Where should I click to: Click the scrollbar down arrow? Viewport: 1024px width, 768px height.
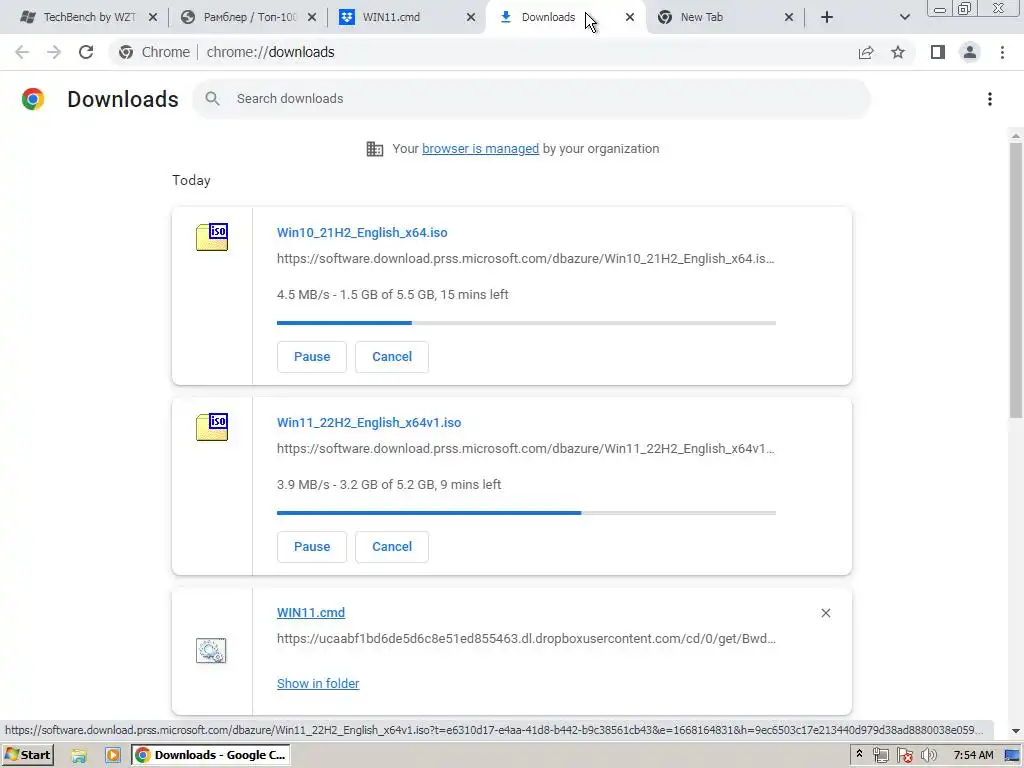1016,731
